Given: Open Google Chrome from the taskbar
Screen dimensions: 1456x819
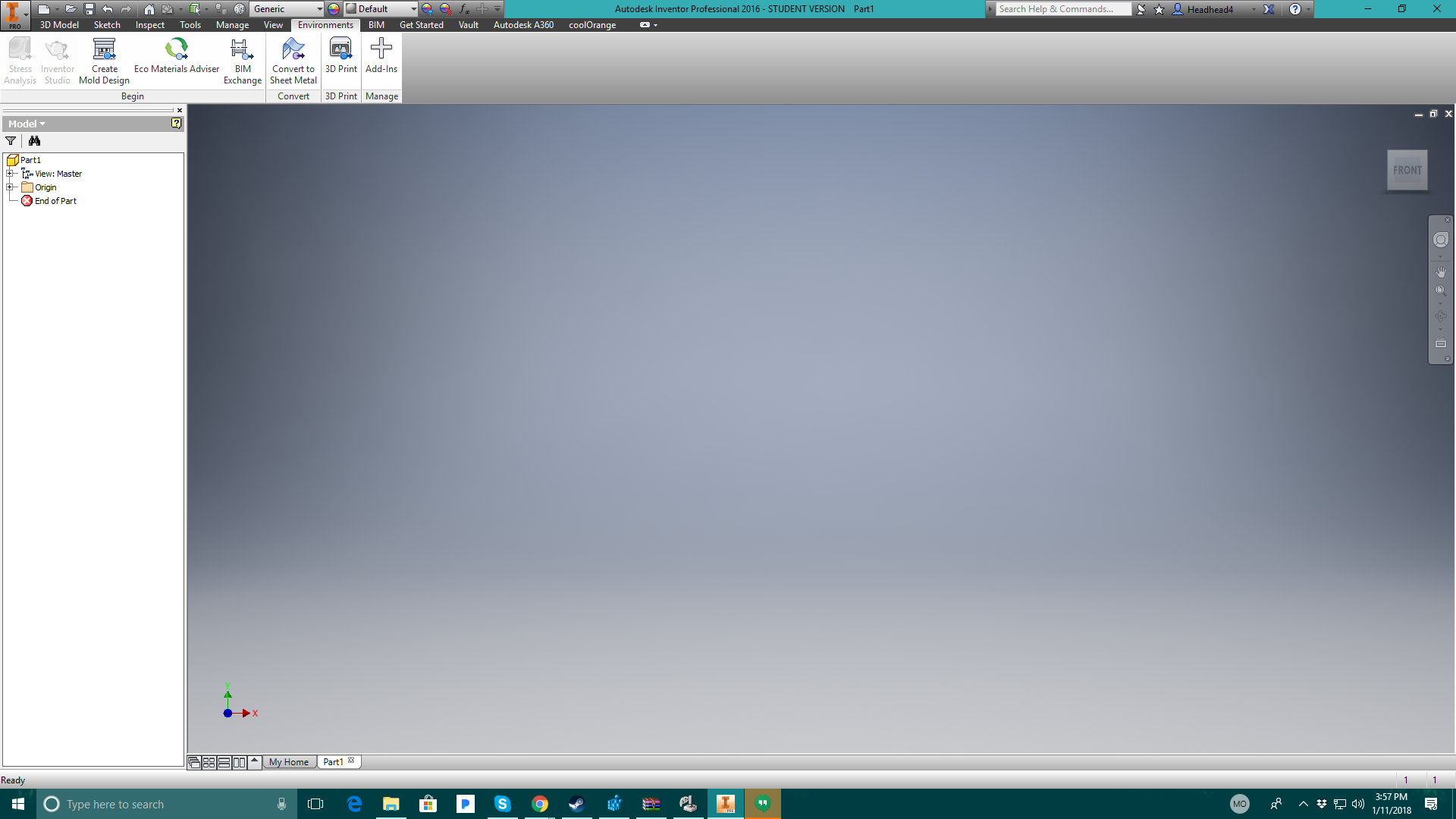Looking at the screenshot, I should (x=541, y=803).
